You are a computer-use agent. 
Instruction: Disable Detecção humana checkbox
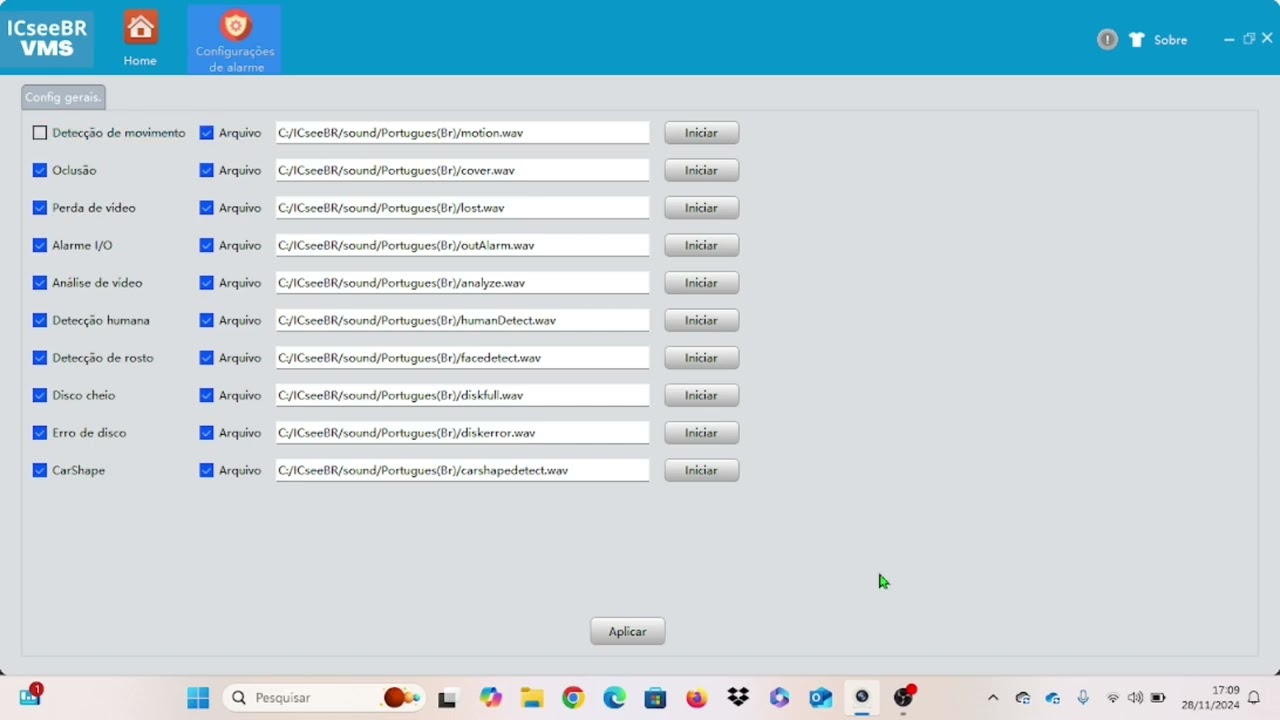tap(40, 320)
